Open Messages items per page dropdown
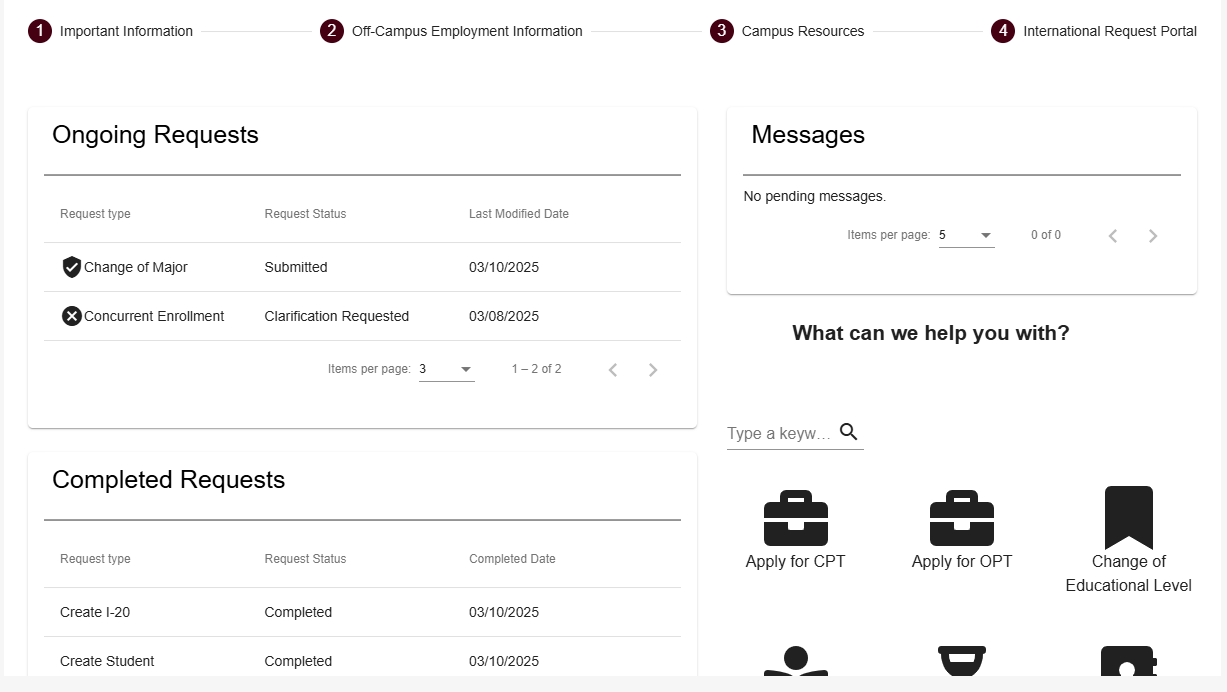Image resolution: width=1227 pixels, height=692 pixels. 967,236
